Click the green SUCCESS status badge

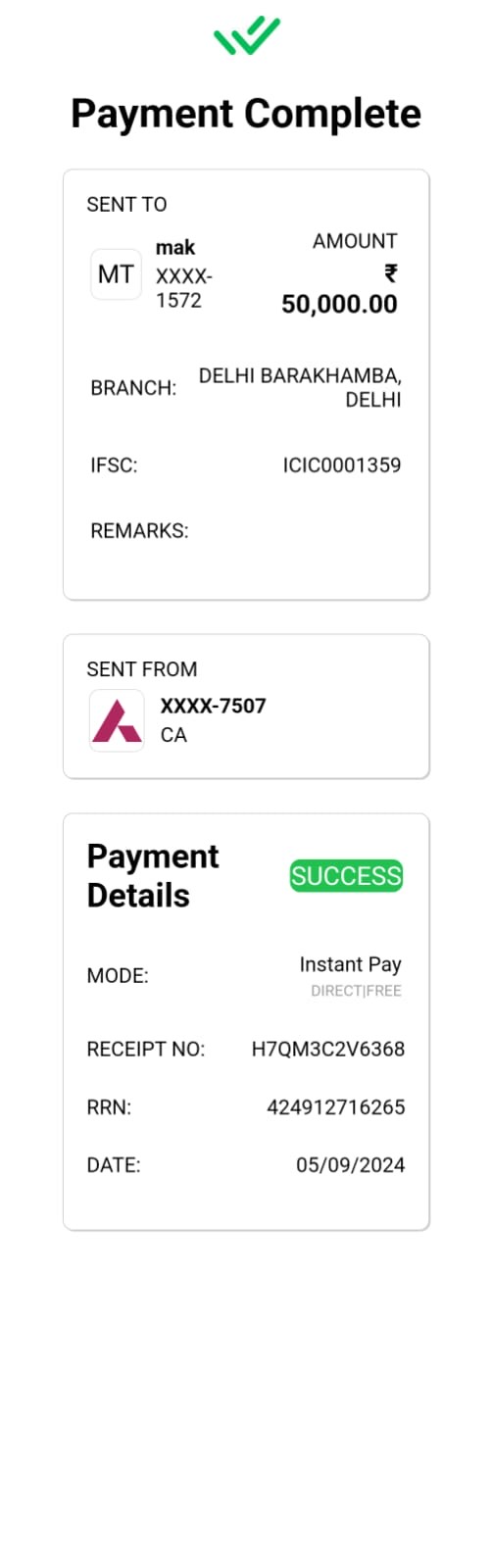tap(346, 876)
